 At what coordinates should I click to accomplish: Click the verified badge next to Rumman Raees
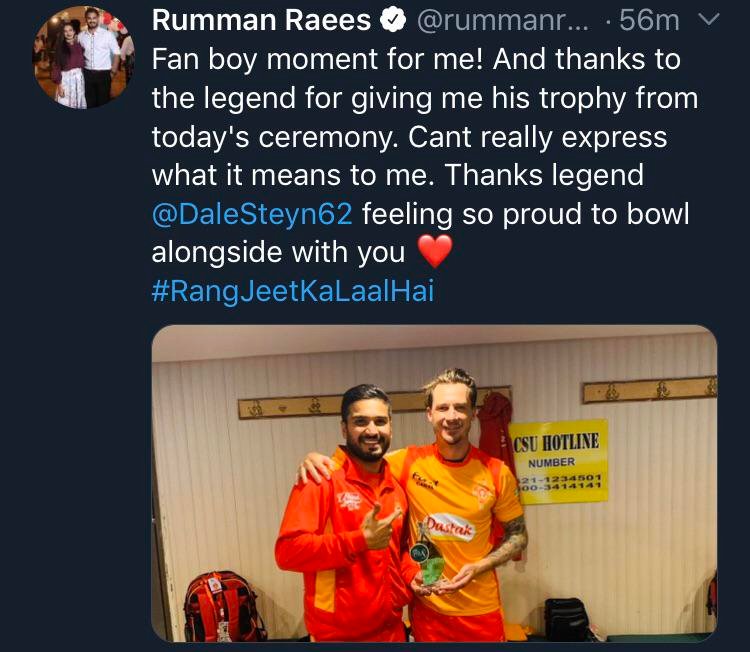click(x=393, y=21)
